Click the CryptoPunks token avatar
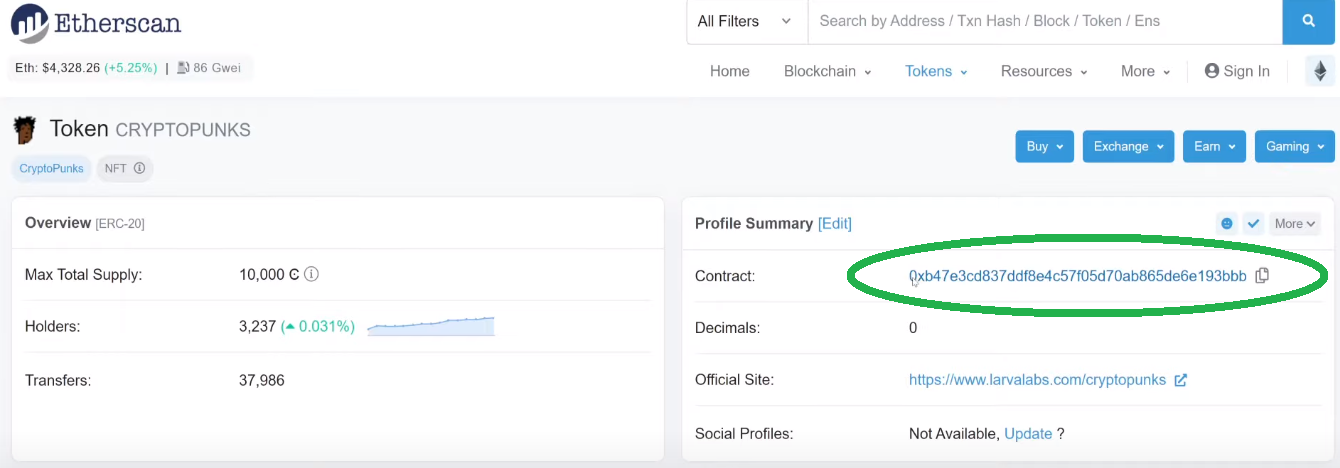1340x468 pixels. [25, 130]
